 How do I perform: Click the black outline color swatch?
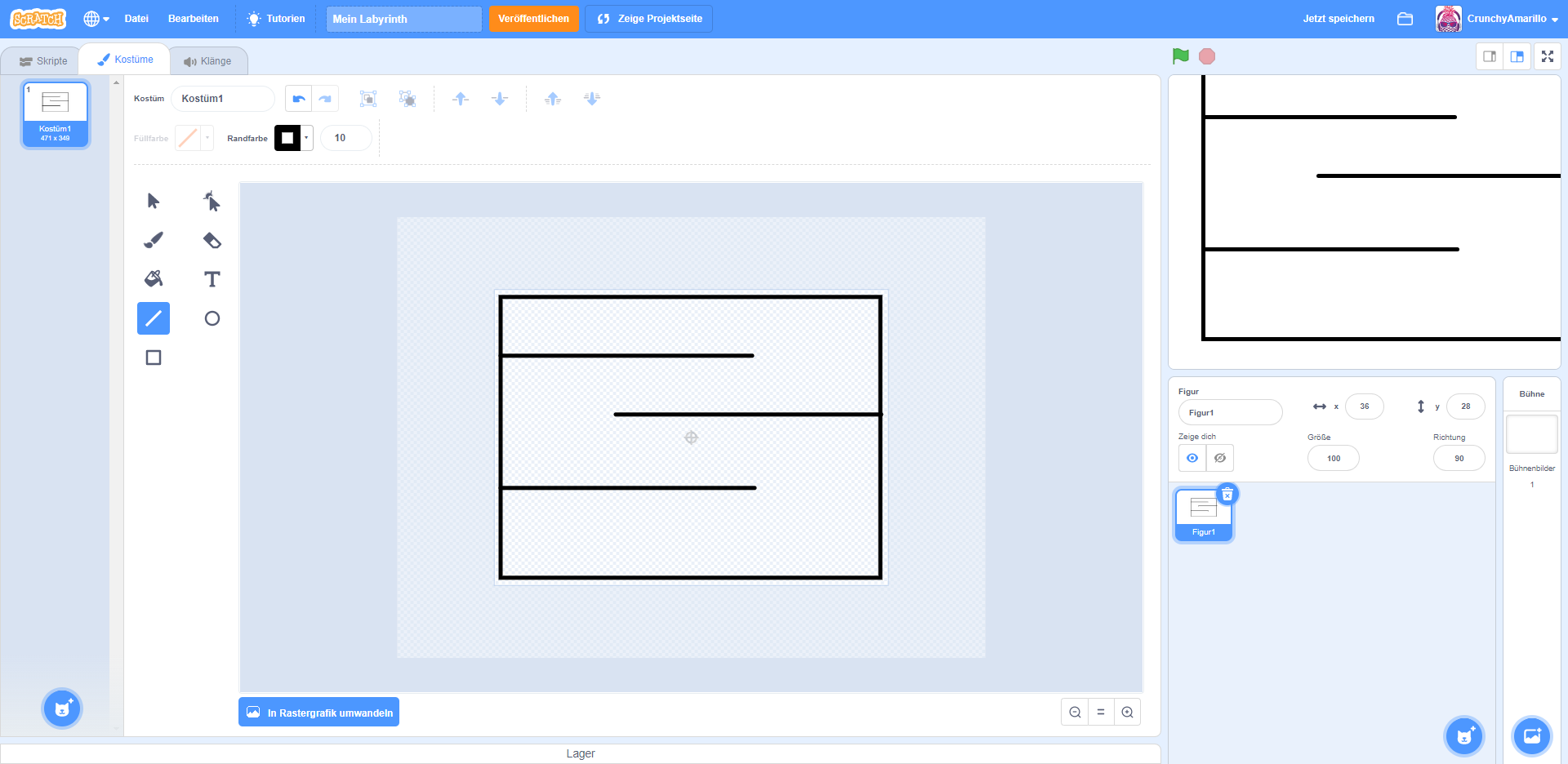click(287, 138)
